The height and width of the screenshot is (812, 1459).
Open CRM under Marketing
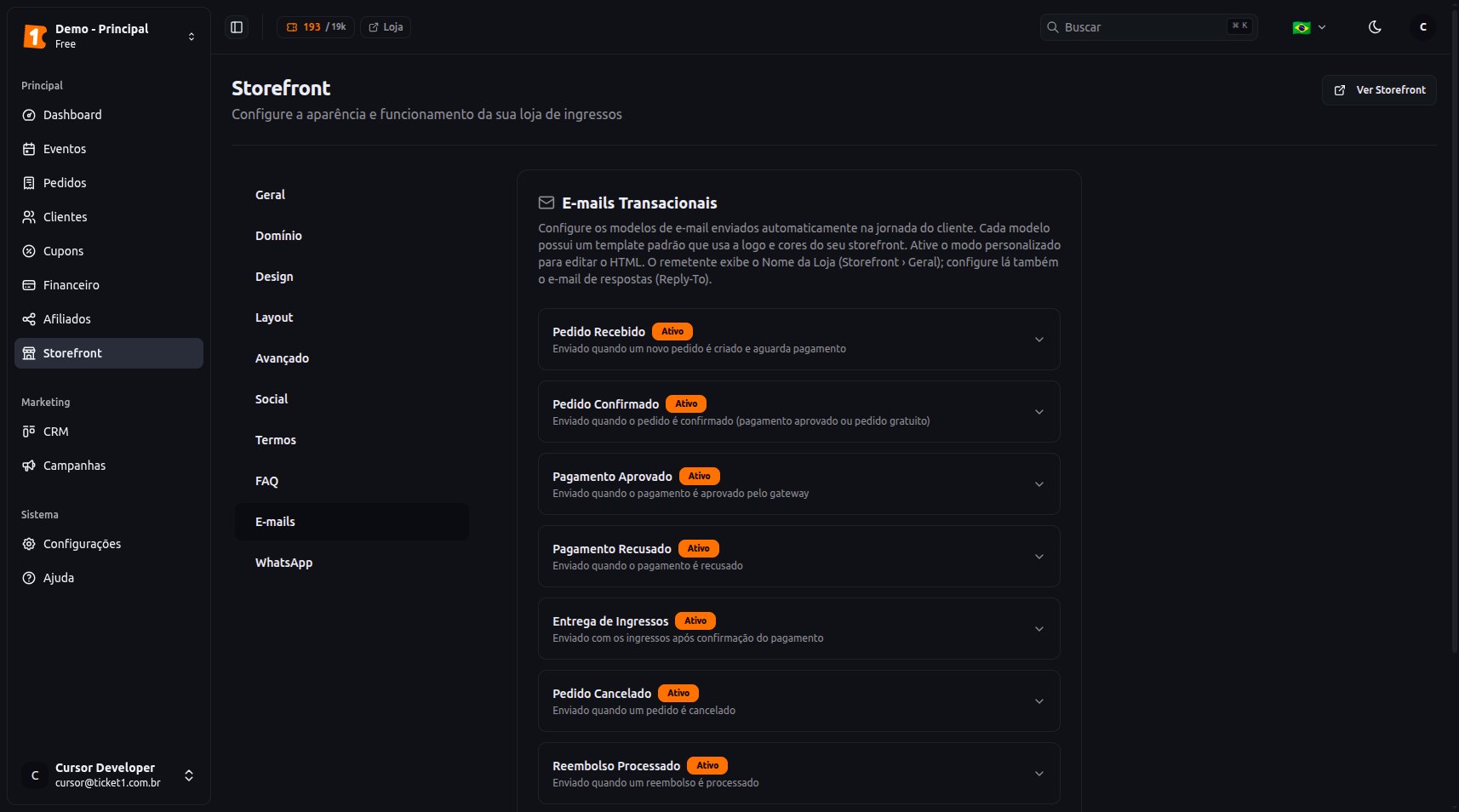[x=109, y=432]
